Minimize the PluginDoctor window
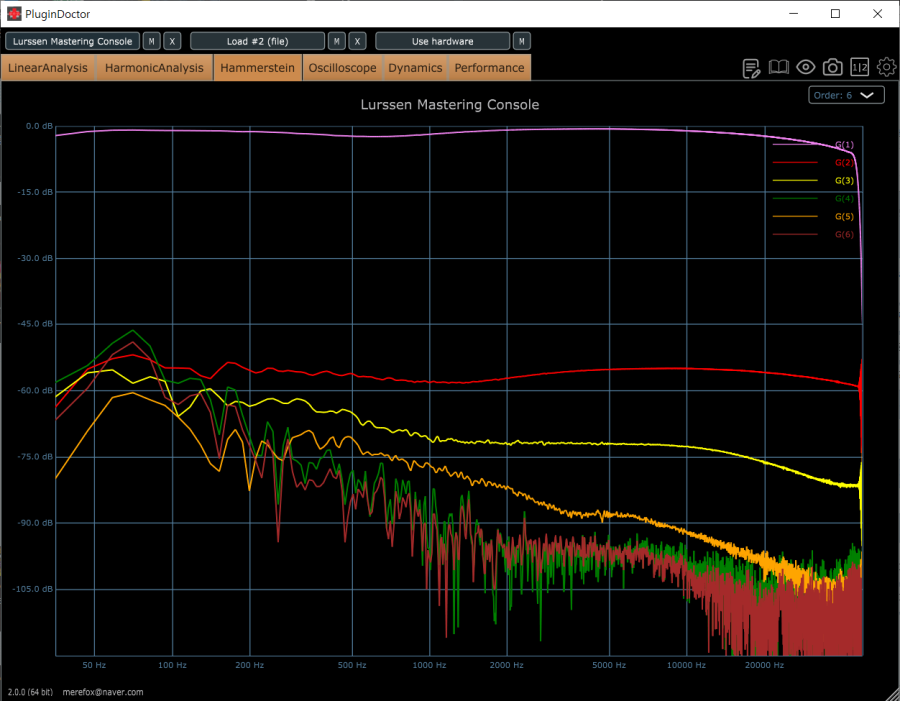The height and width of the screenshot is (701, 900). click(794, 14)
